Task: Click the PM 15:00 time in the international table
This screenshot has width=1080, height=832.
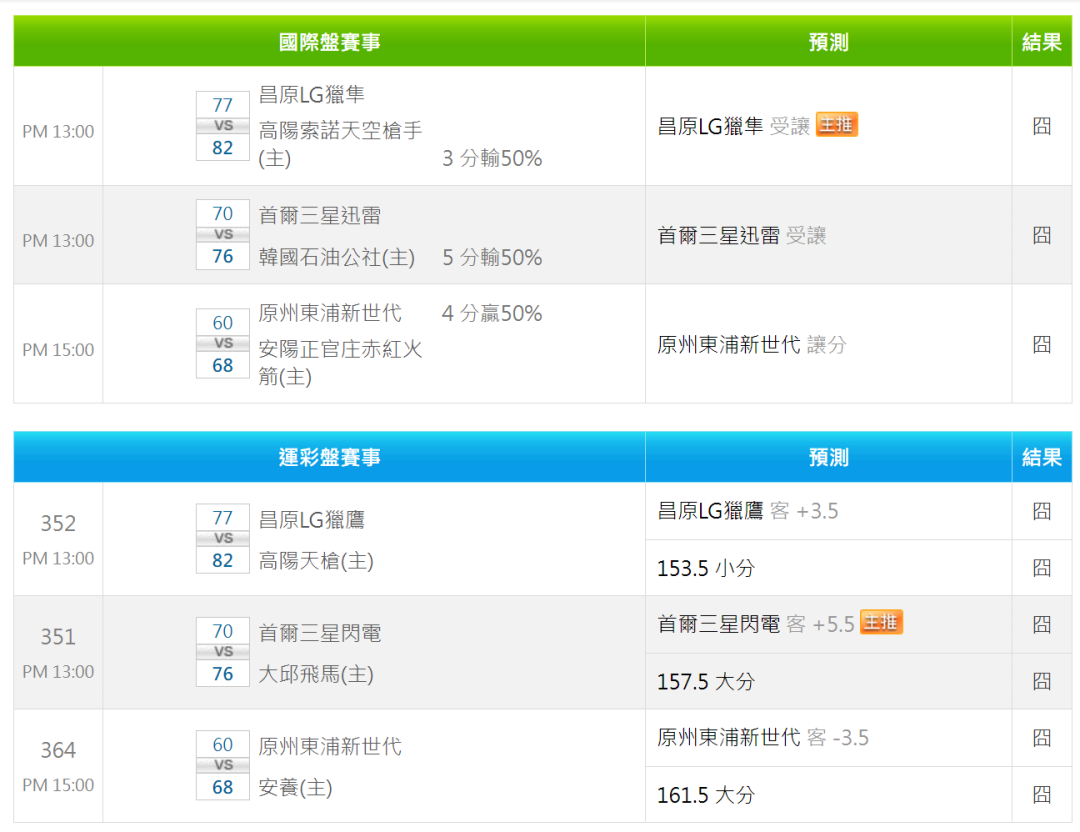Action: tap(58, 350)
